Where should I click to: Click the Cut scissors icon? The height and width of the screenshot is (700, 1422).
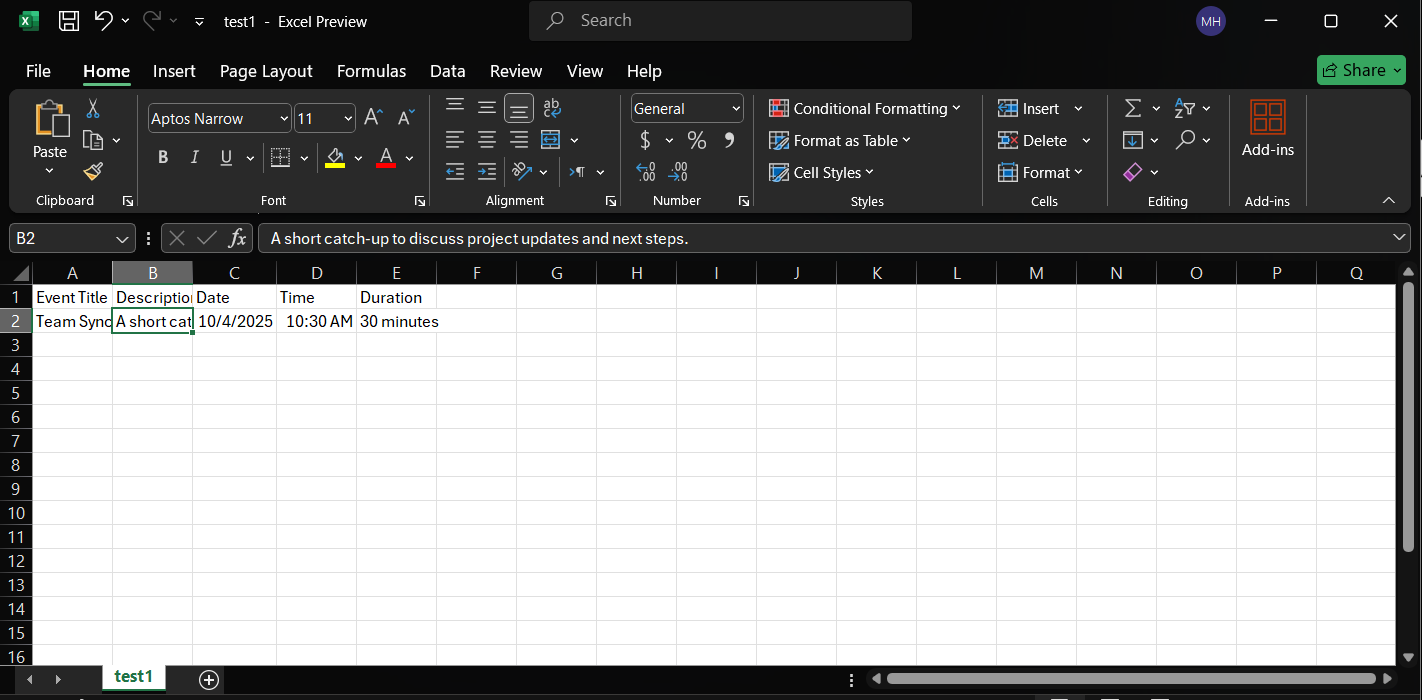pyautogui.click(x=93, y=108)
